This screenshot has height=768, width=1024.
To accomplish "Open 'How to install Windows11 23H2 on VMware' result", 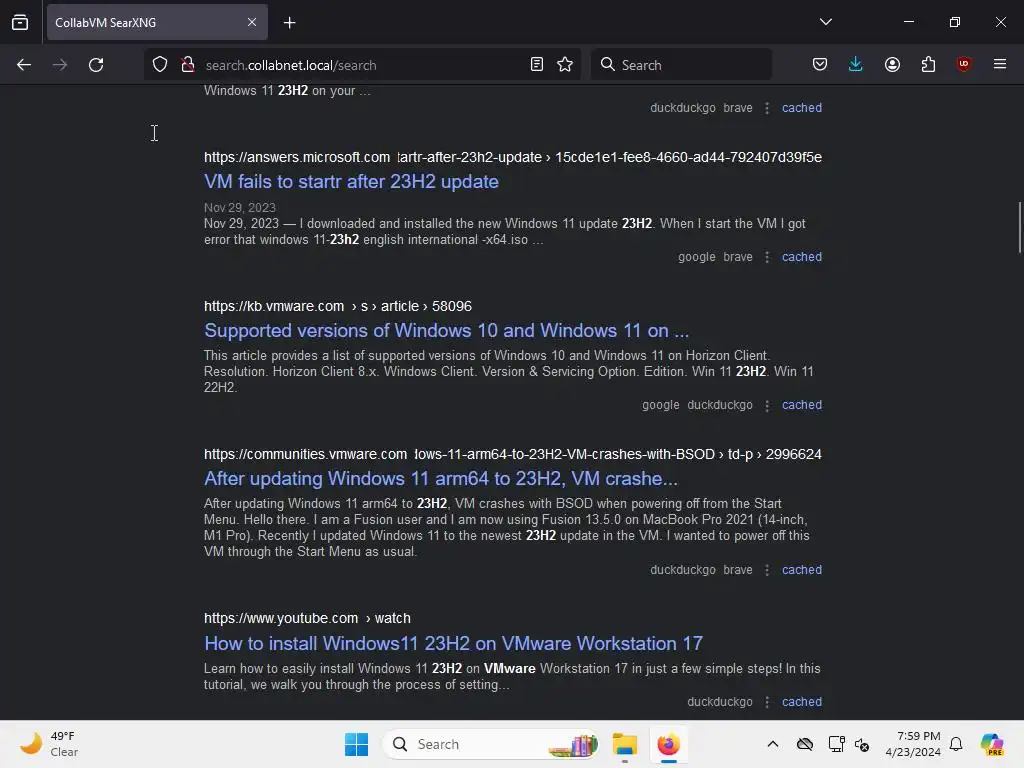I will (453, 643).
